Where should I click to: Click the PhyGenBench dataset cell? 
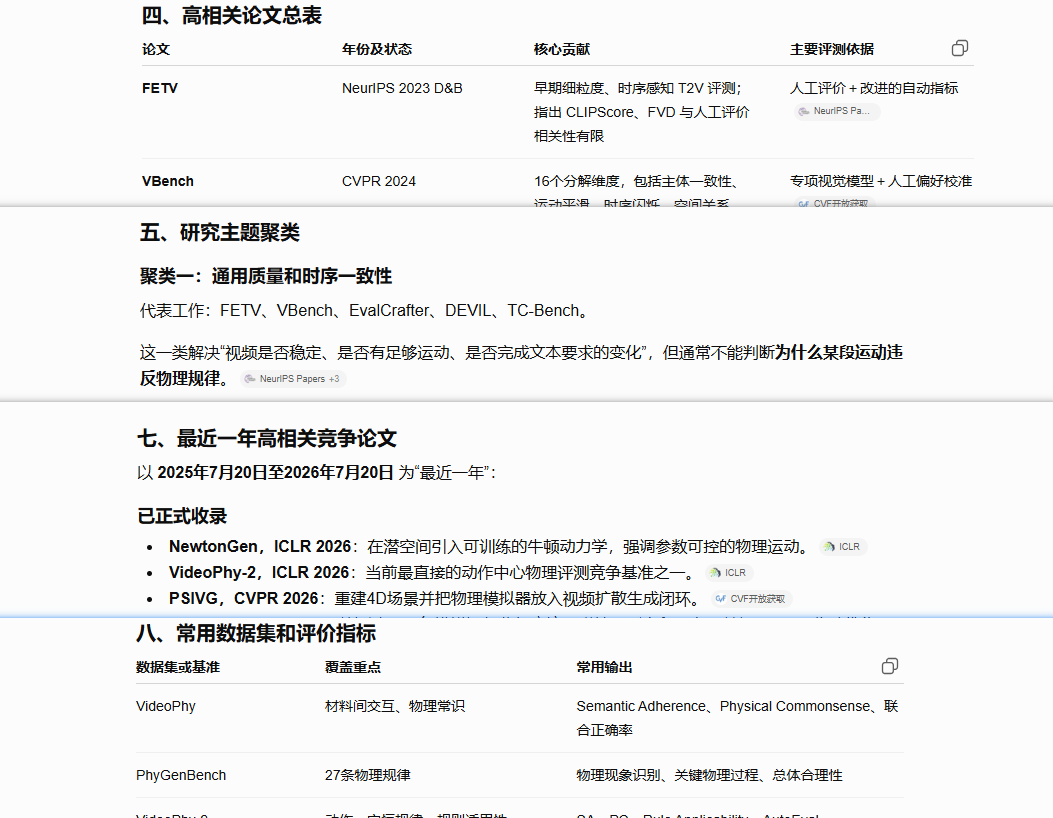pos(181,775)
